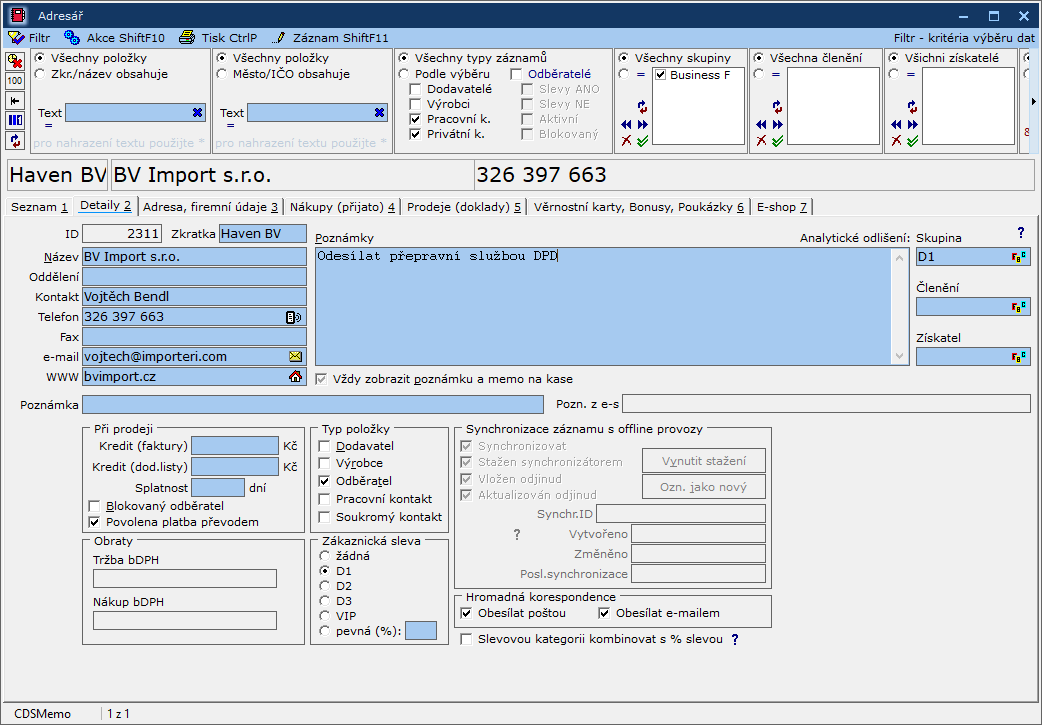The width and height of the screenshot is (1042, 725).
Task: Open the 'Nákupy (přijato) 4' tab
Action: coord(342,207)
